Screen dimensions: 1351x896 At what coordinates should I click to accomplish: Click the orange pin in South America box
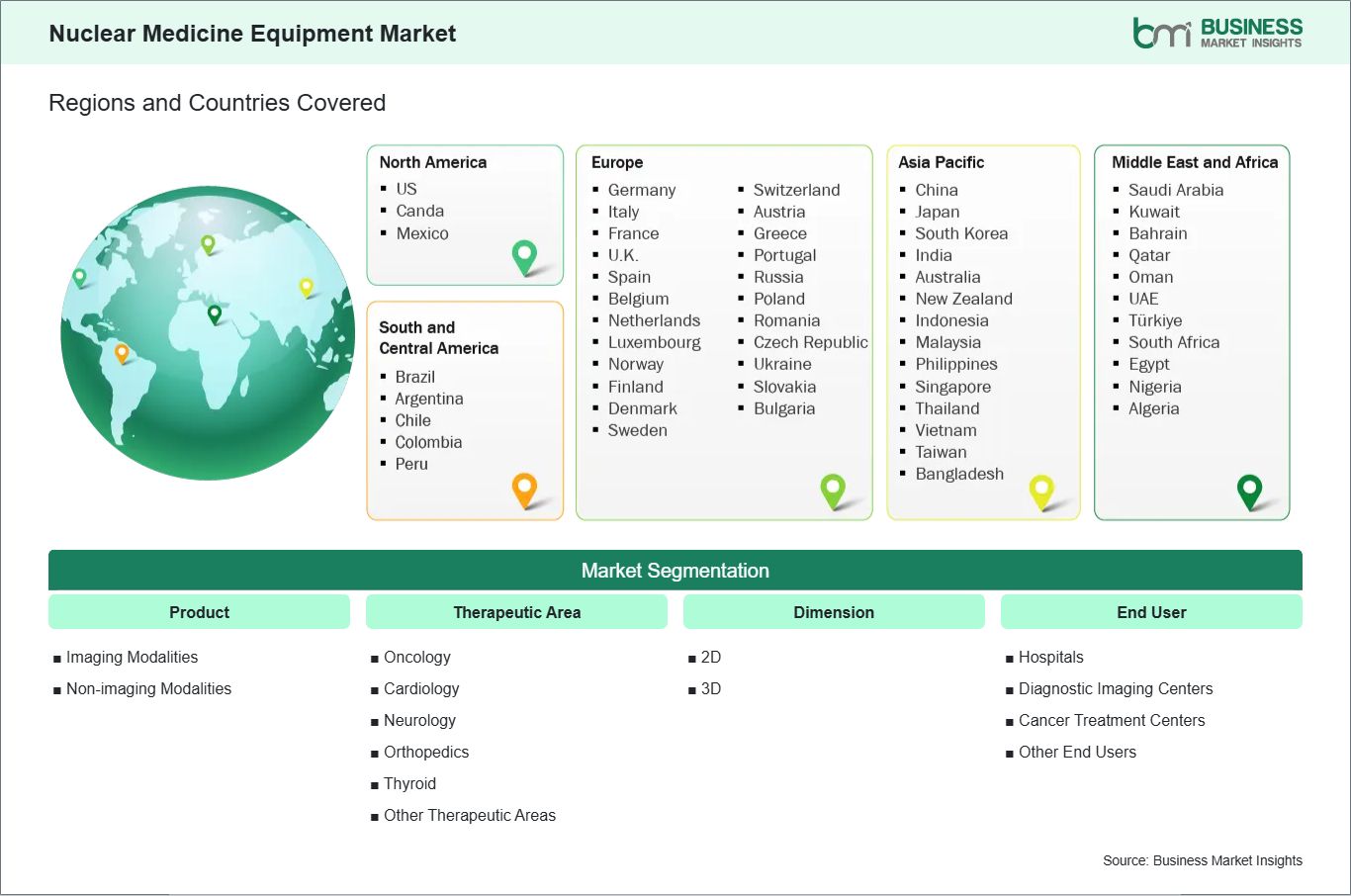[524, 489]
